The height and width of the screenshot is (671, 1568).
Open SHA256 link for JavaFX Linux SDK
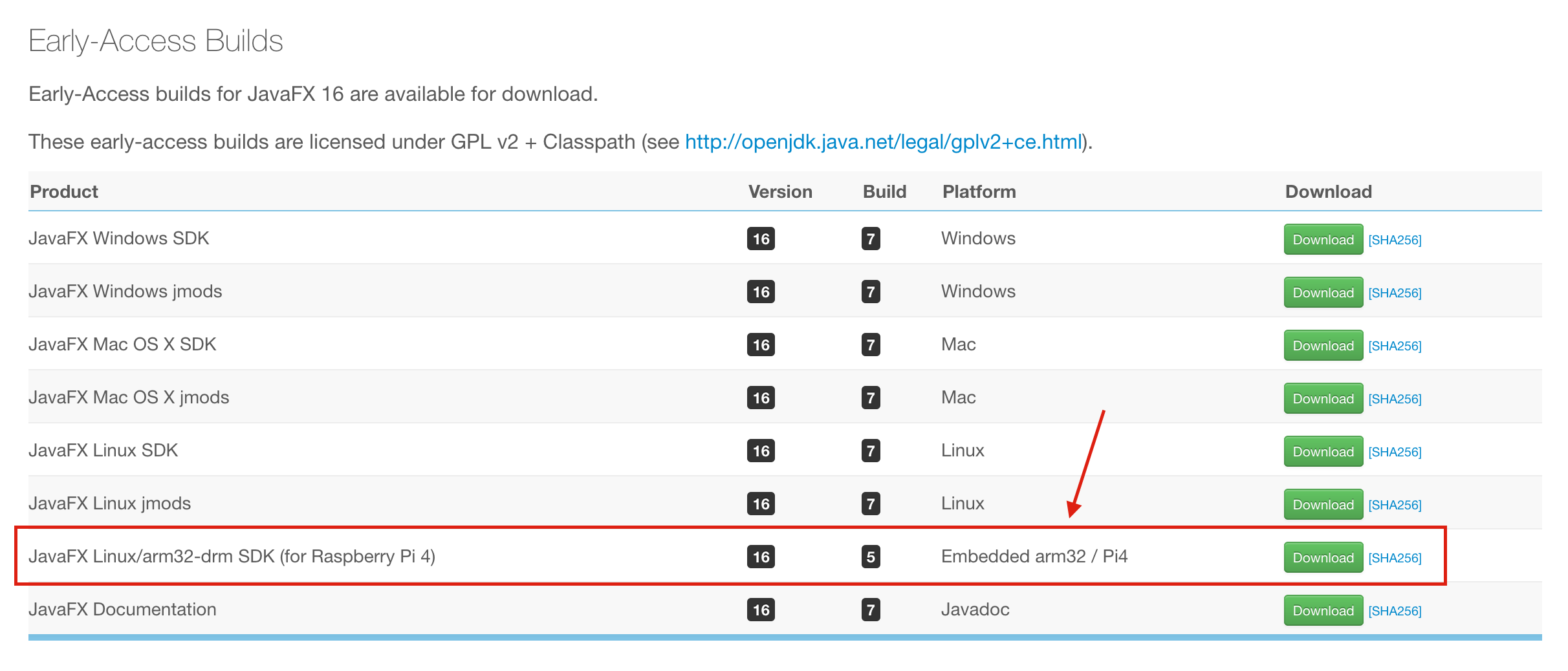(x=1395, y=452)
